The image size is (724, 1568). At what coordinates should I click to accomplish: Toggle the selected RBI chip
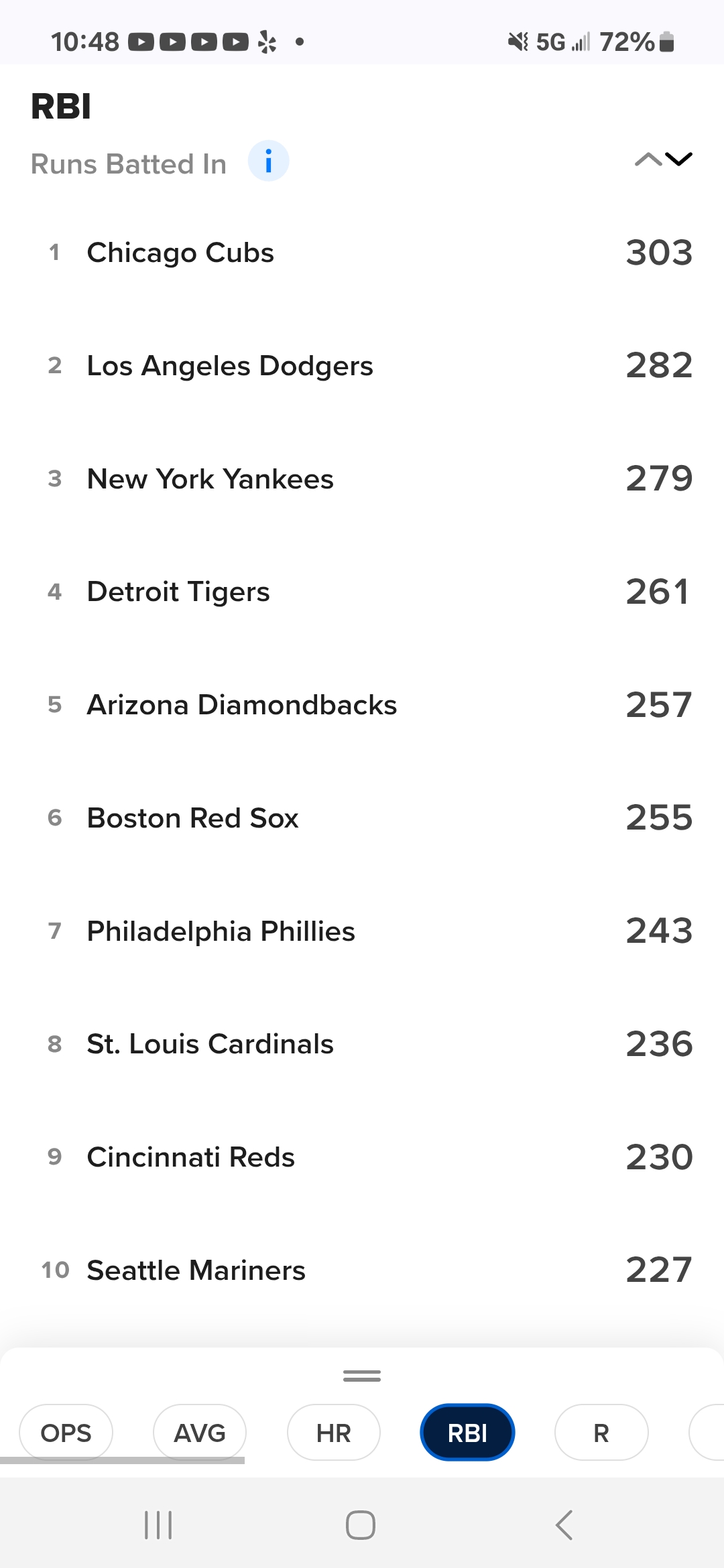point(467,1433)
